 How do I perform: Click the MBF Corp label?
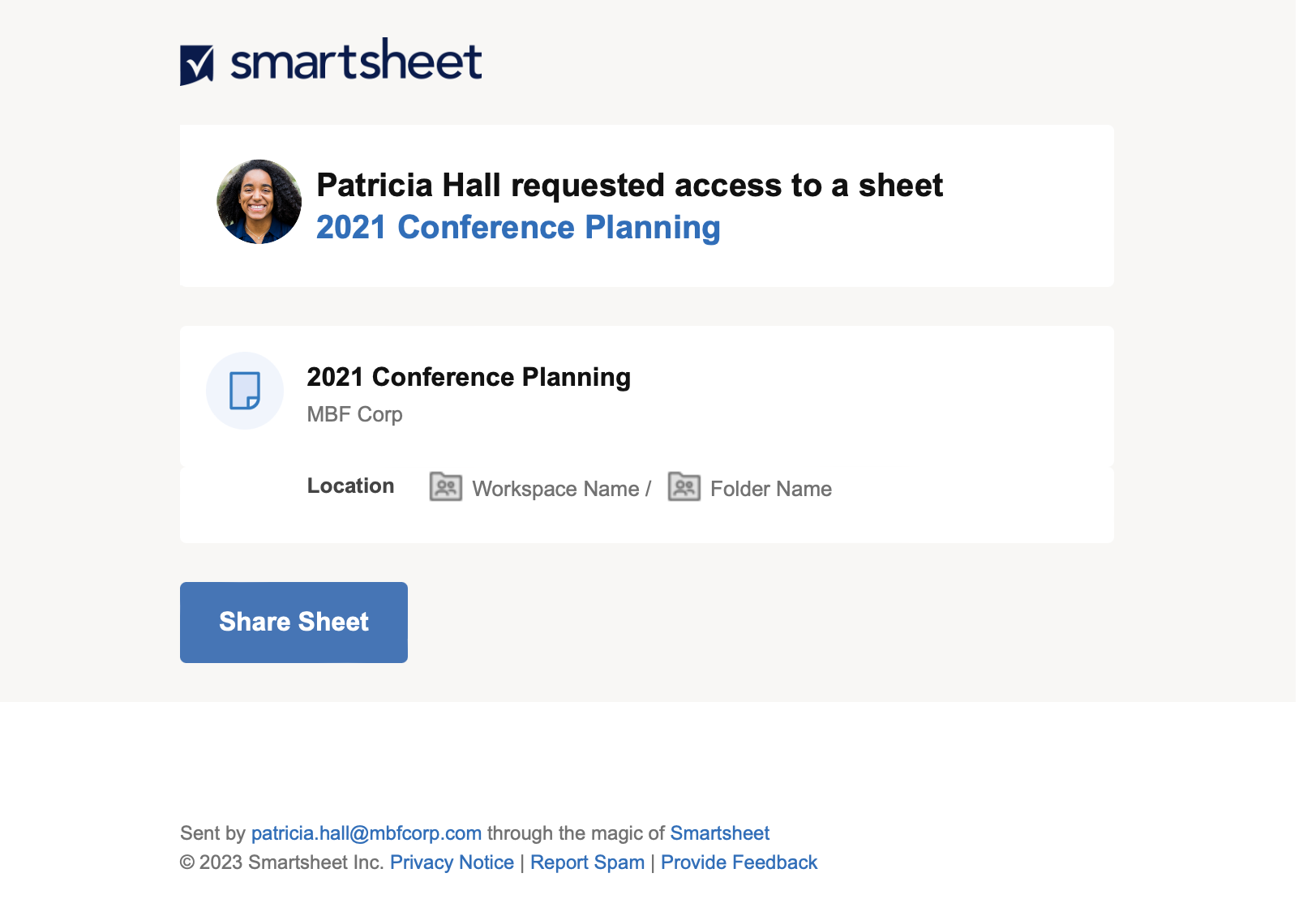click(354, 414)
